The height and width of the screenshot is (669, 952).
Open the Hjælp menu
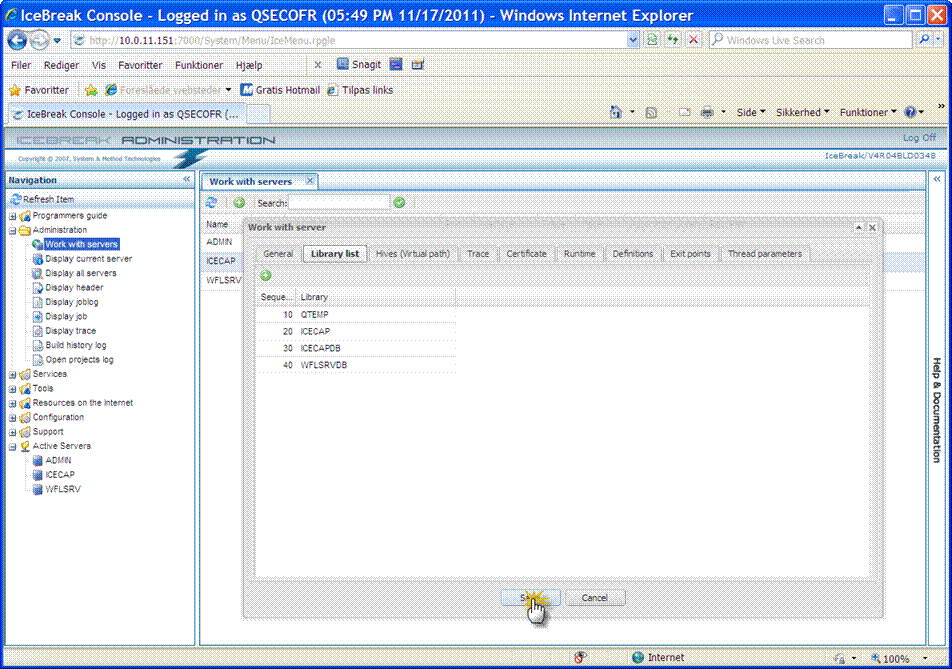pos(249,65)
